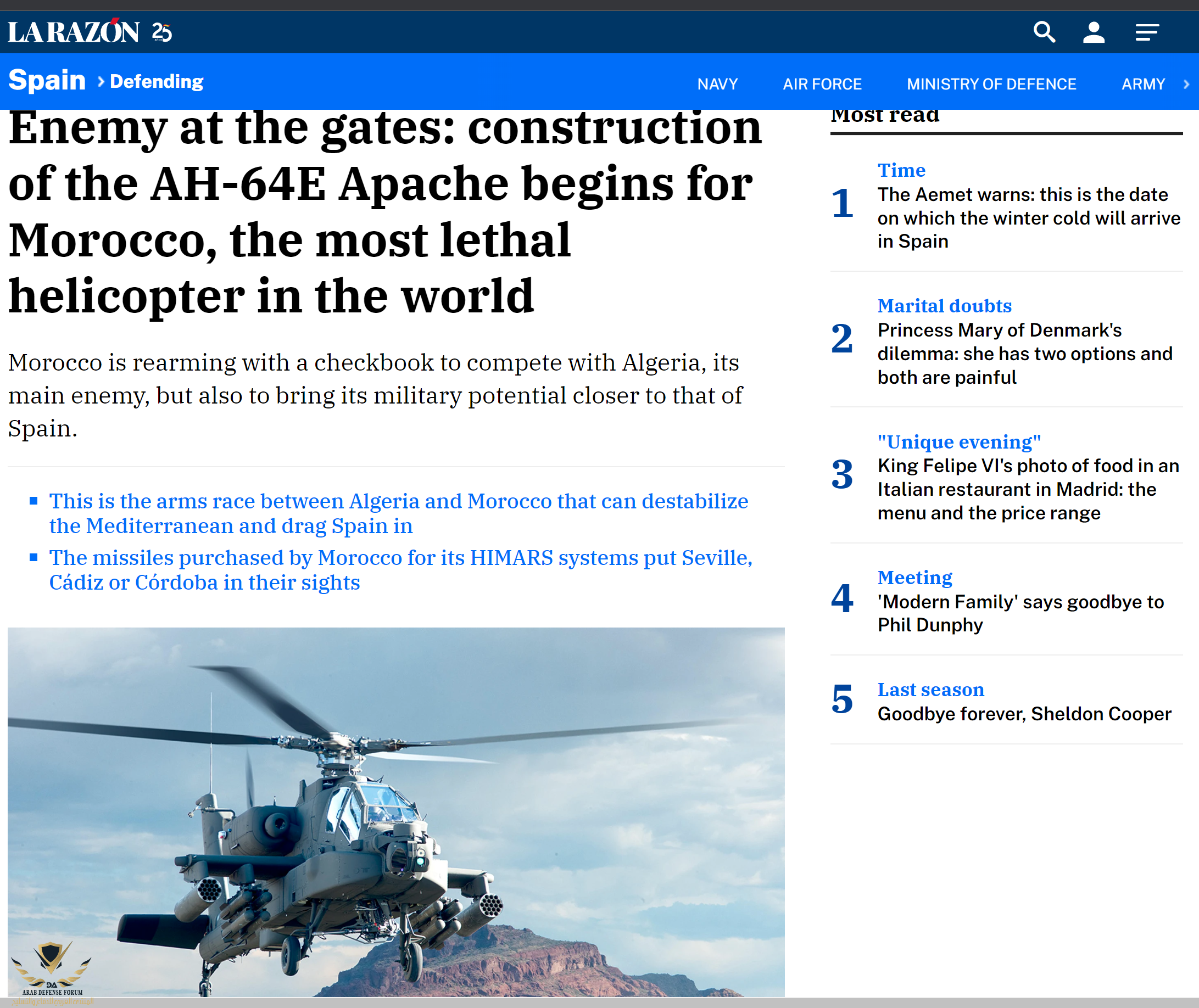Viewport: 1199px width, 1008px height.
Task: Click the Spain breadcrumb link
Action: pos(47,80)
